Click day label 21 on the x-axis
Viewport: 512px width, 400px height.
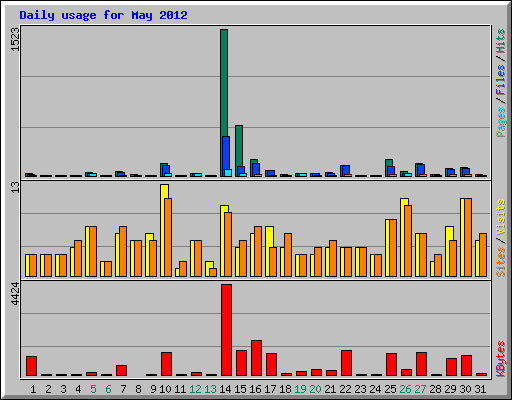point(330,389)
